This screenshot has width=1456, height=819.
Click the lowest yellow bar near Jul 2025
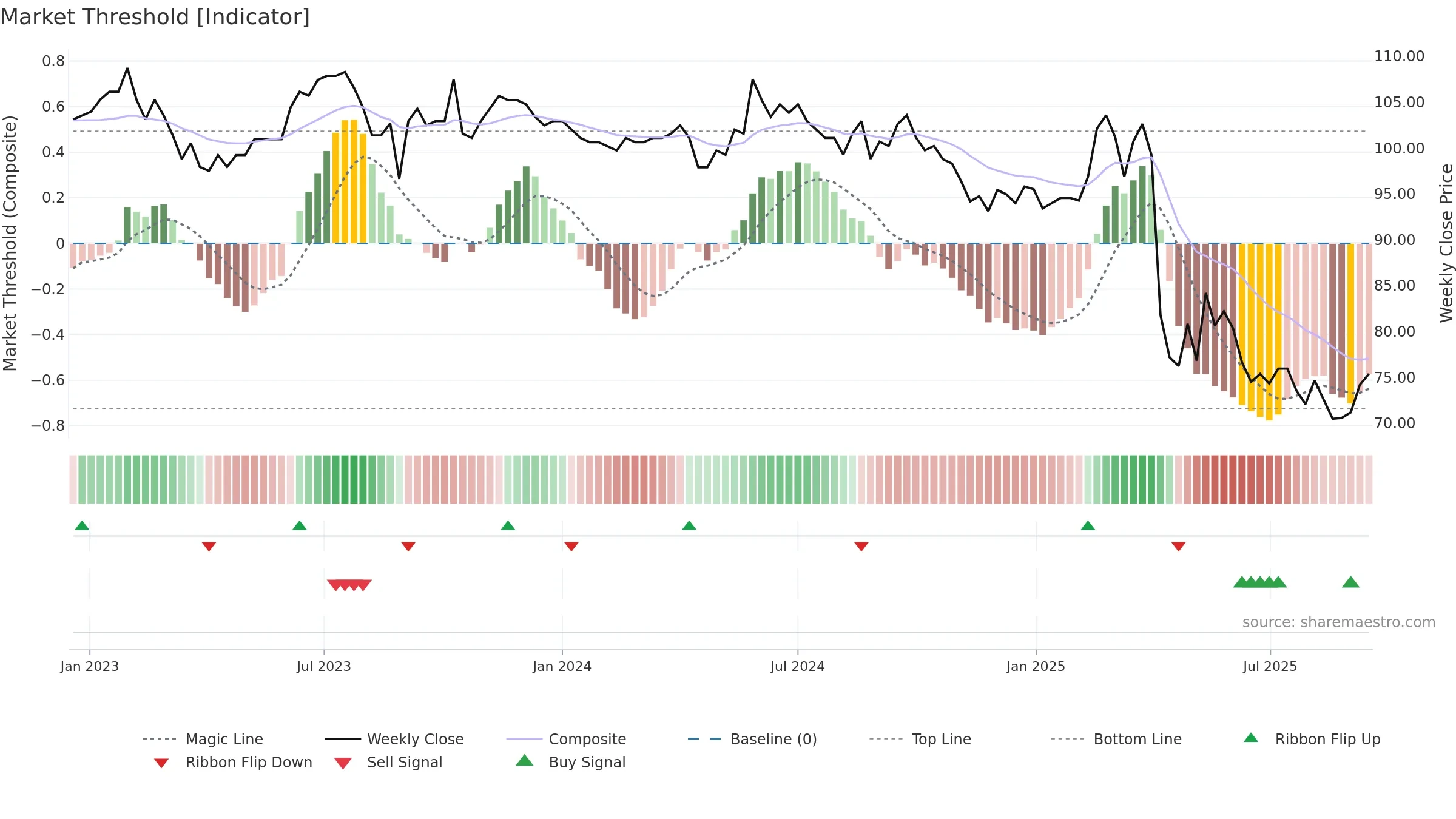tap(1269, 332)
